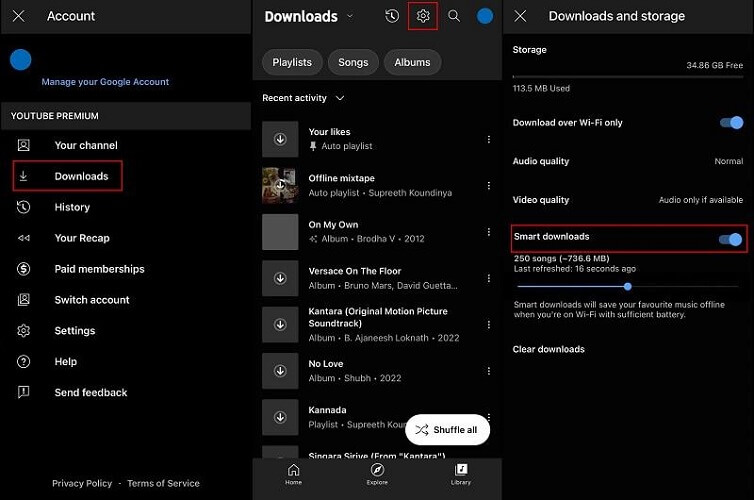
Task: Open three-dot menu for Offline mixtape
Action: pos(489,186)
